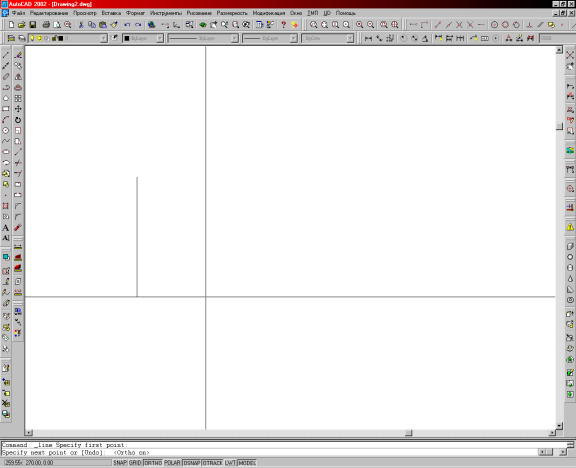Open the Help question mark icon
This screenshot has height=468, width=576.
tap(283, 25)
